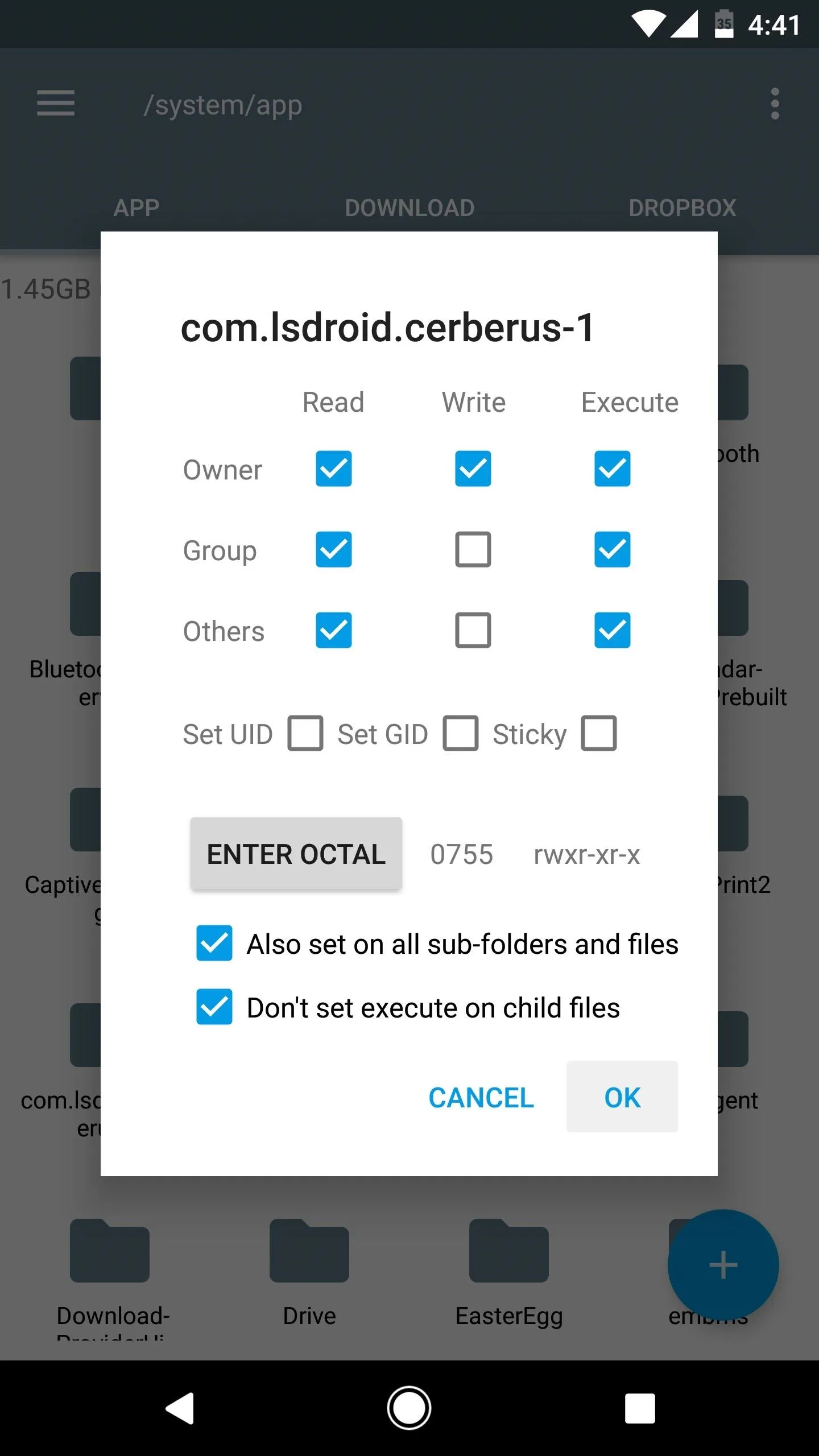Click the ENTER OCTAL button

[x=296, y=854]
